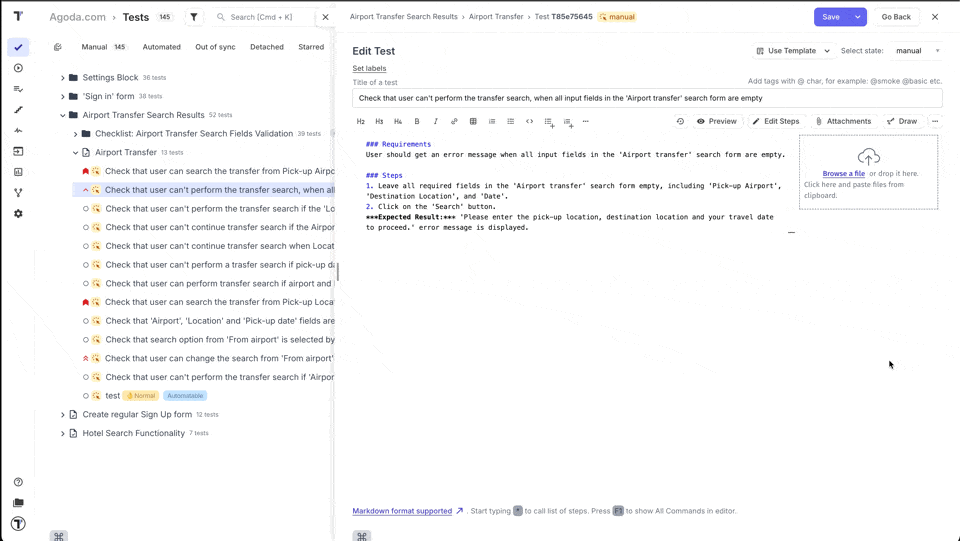Insert a link using the editor toolbar
This screenshot has height=541, width=960.
click(x=454, y=122)
